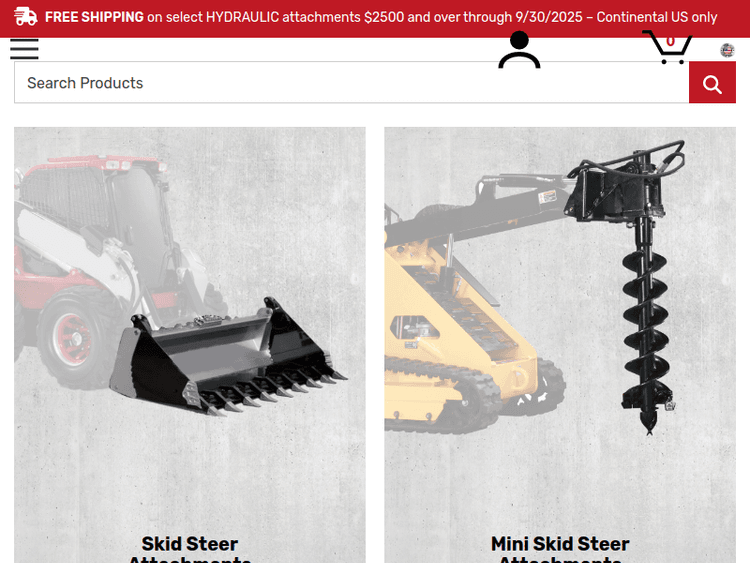Screen dimensions: 750x563
Task: Open the Mini Skid Steer Attachments image card
Action: click(x=560, y=345)
